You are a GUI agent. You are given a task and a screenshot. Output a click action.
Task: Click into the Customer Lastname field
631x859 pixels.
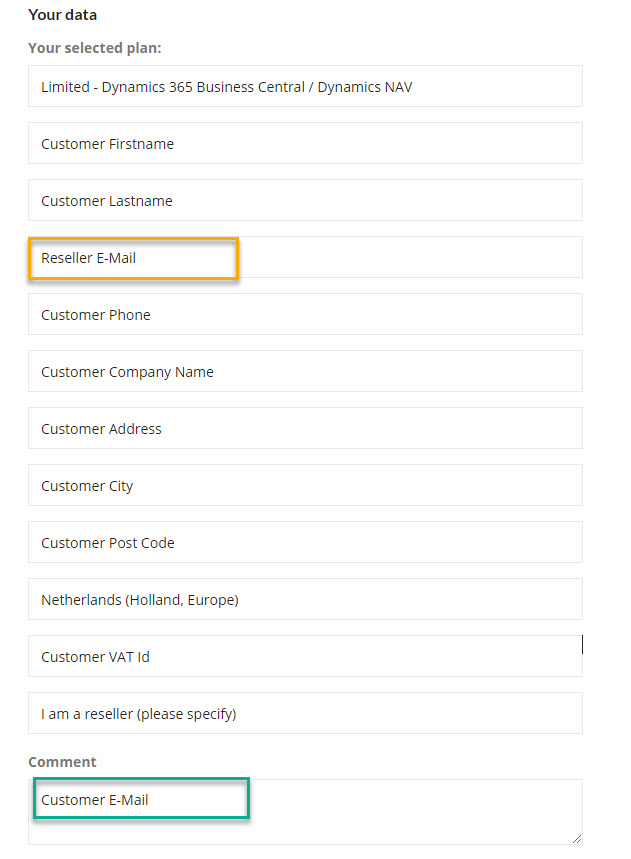point(305,201)
